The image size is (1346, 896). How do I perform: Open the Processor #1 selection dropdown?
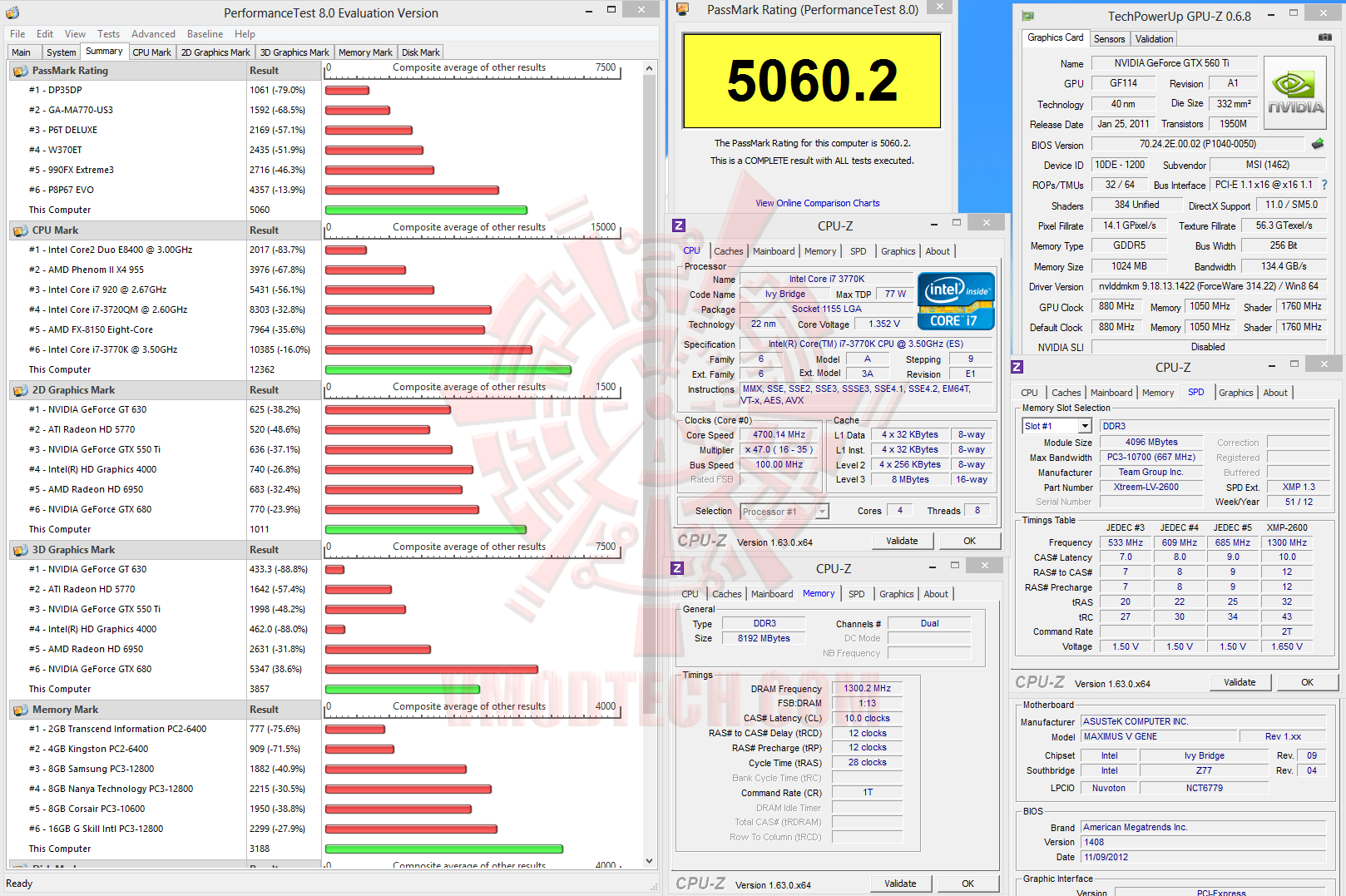click(822, 512)
